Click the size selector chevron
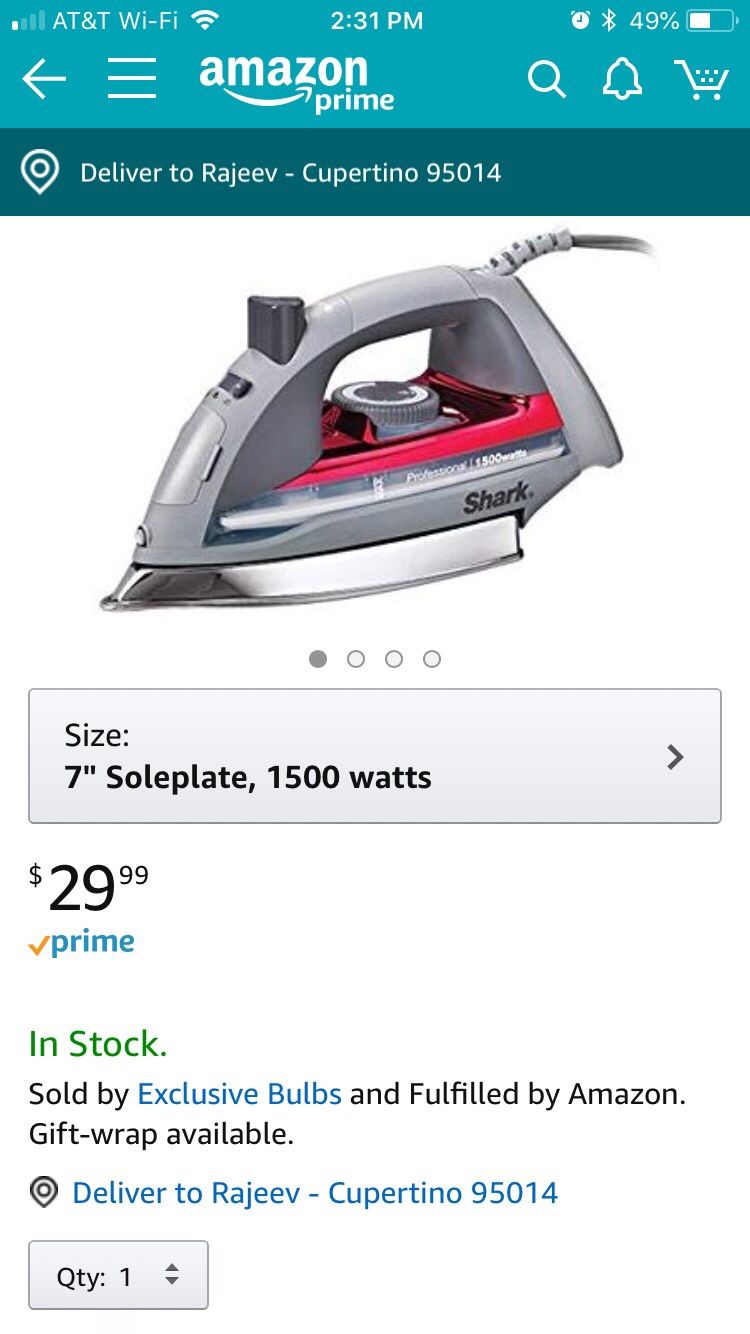750x1334 pixels. [676, 757]
